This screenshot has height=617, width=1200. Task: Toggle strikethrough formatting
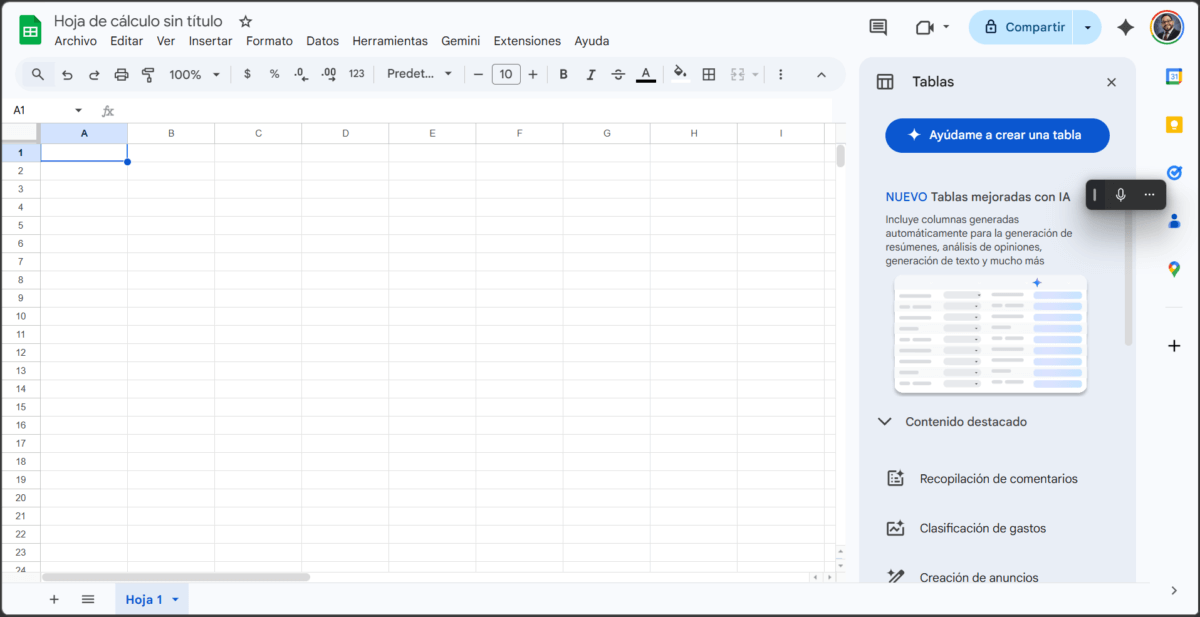click(618, 74)
